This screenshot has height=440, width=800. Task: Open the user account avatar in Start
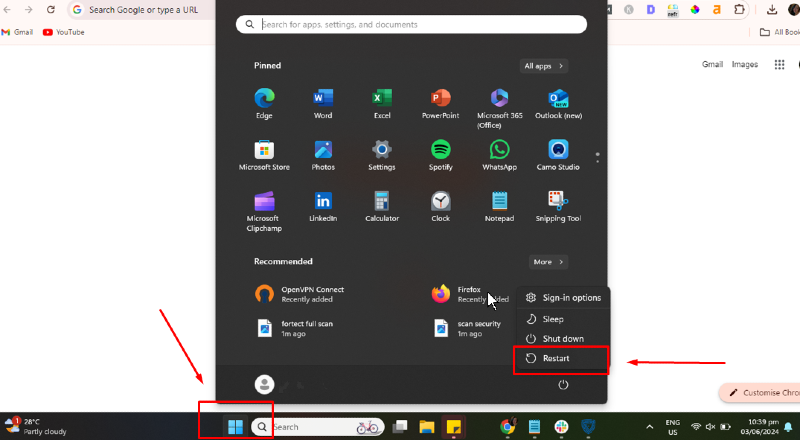264,384
